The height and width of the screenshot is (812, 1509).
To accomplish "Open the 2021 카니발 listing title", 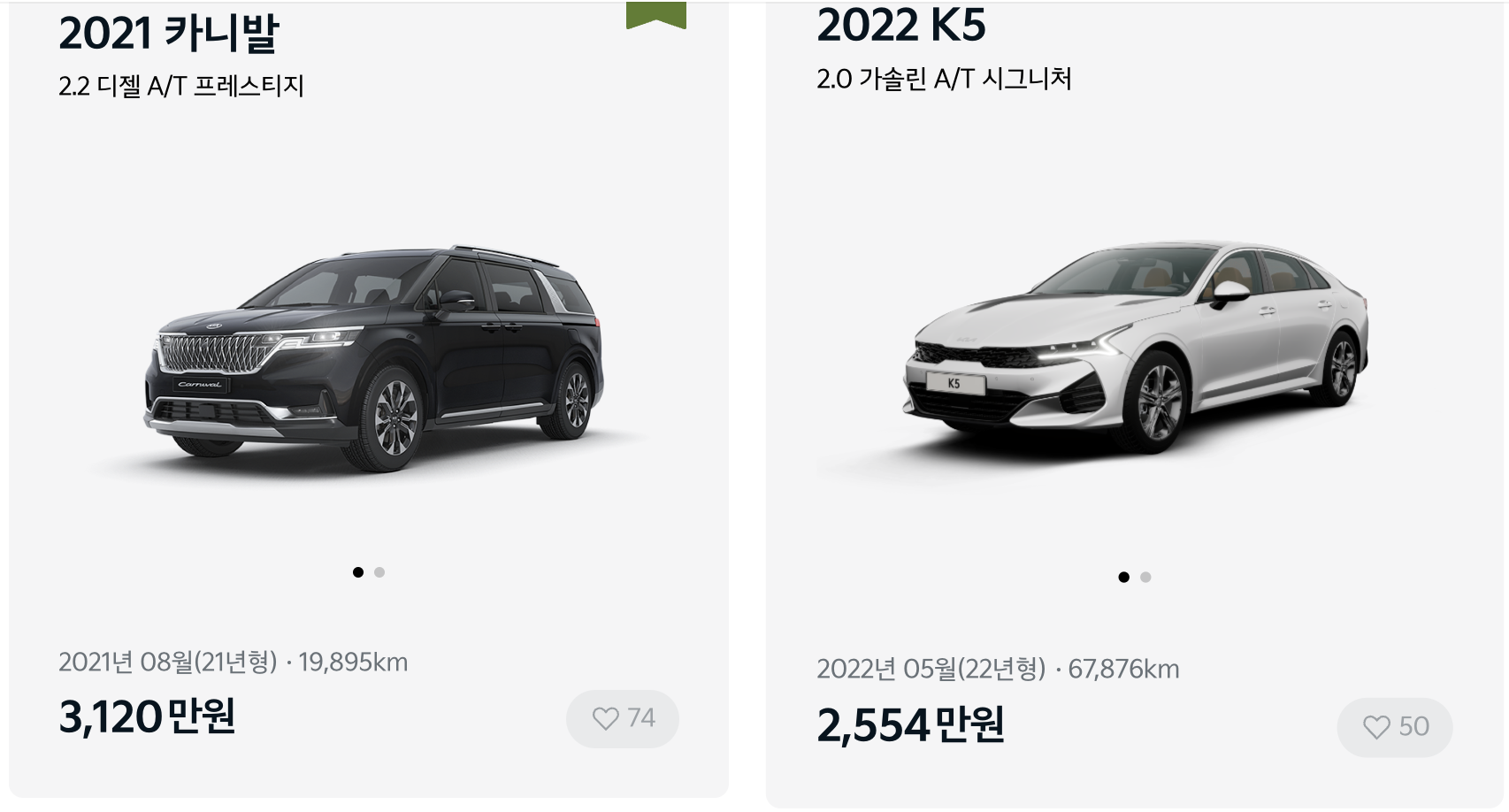I will tap(168, 34).
